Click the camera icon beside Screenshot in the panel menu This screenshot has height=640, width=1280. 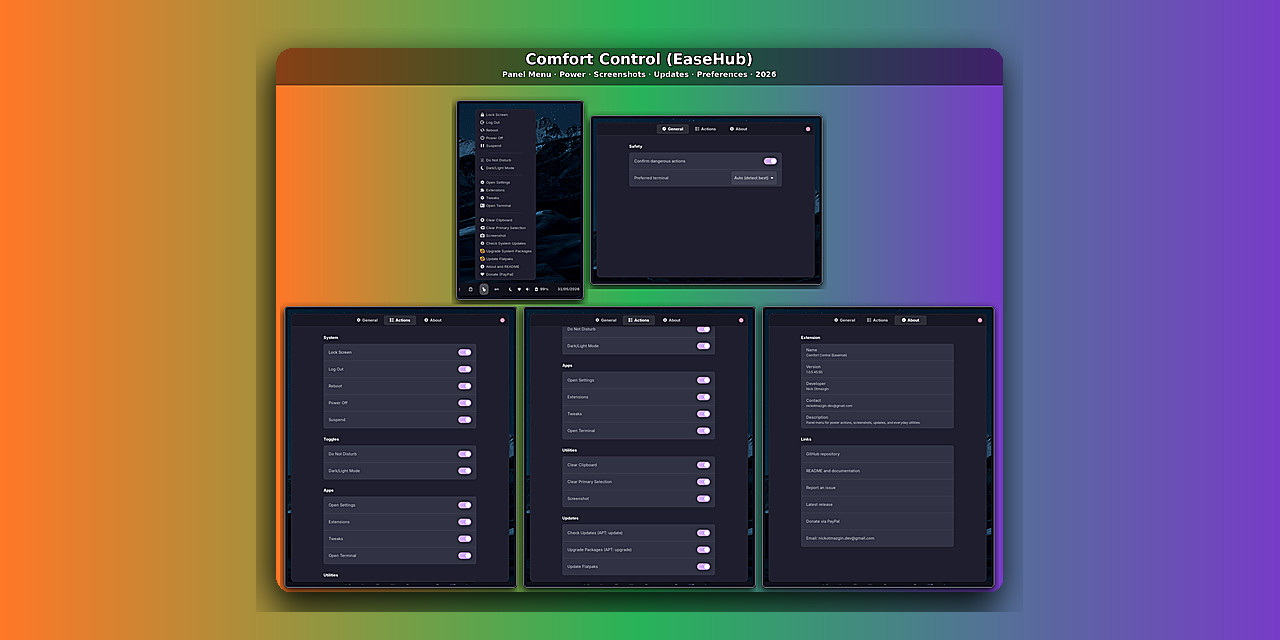(481, 236)
